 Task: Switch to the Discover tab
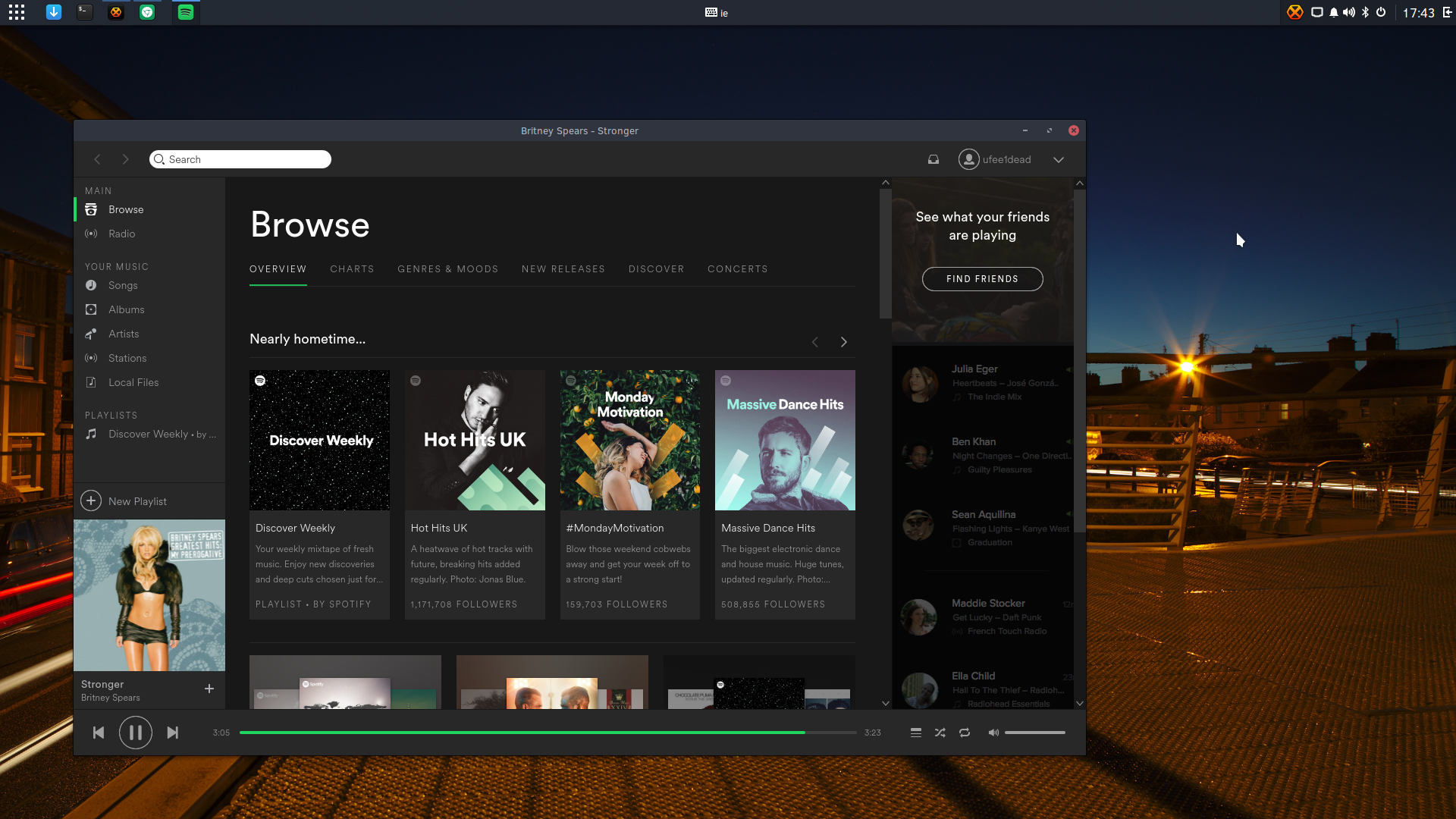657,269
